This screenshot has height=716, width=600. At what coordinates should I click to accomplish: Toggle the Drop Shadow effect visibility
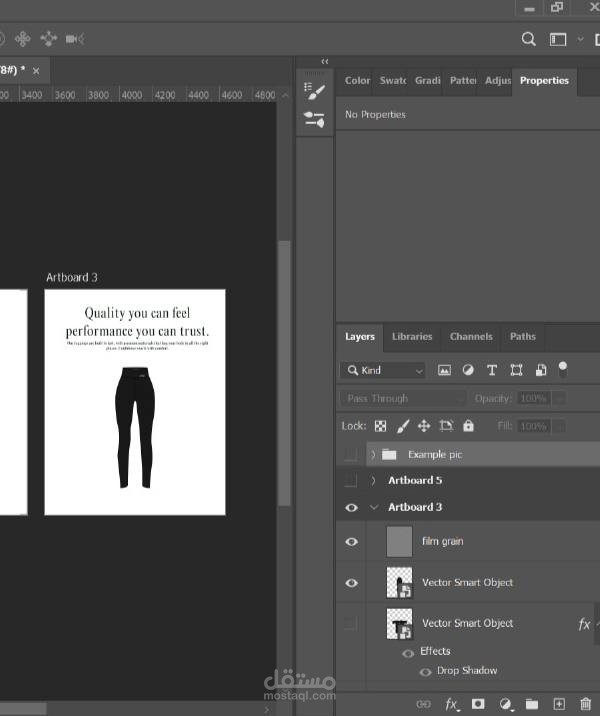[x=425, y=672]
